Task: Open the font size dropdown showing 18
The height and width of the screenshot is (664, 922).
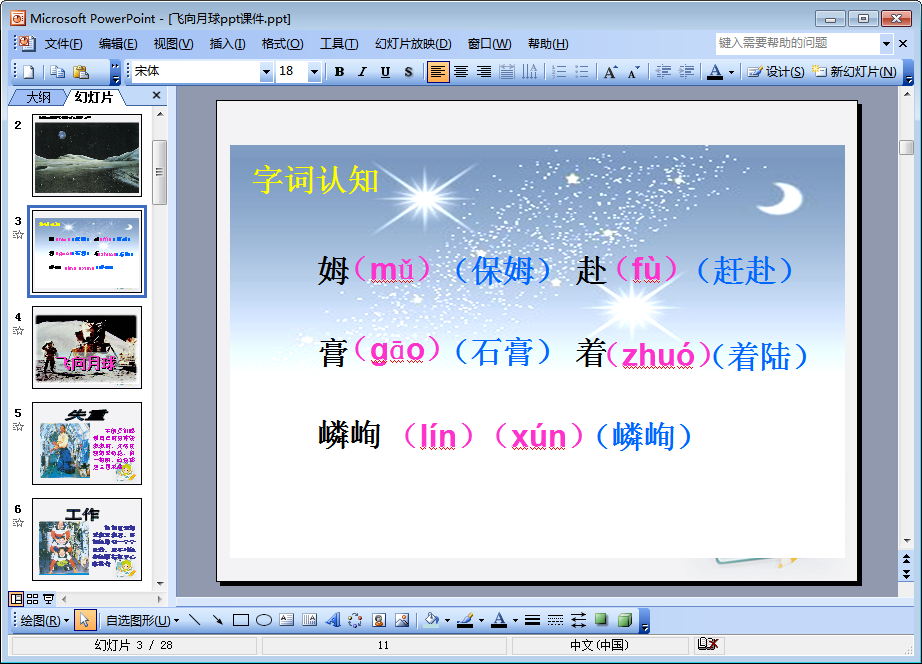Action: click(315, 72)
